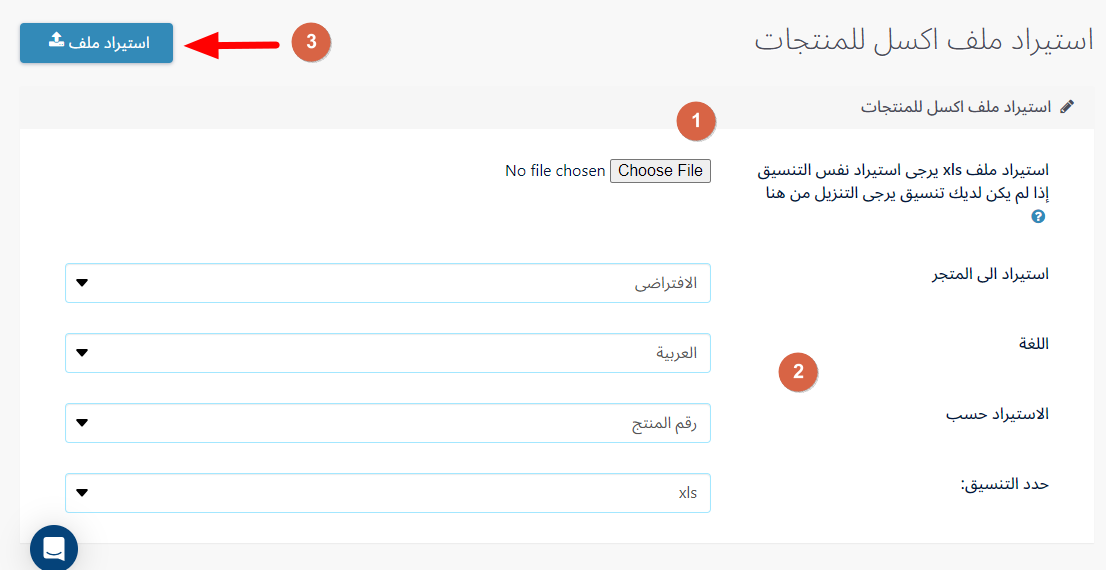The height and width of the screenshot is (570, 1106).
Task: Click the blue help question mark icon
Action: point(1038,217)
